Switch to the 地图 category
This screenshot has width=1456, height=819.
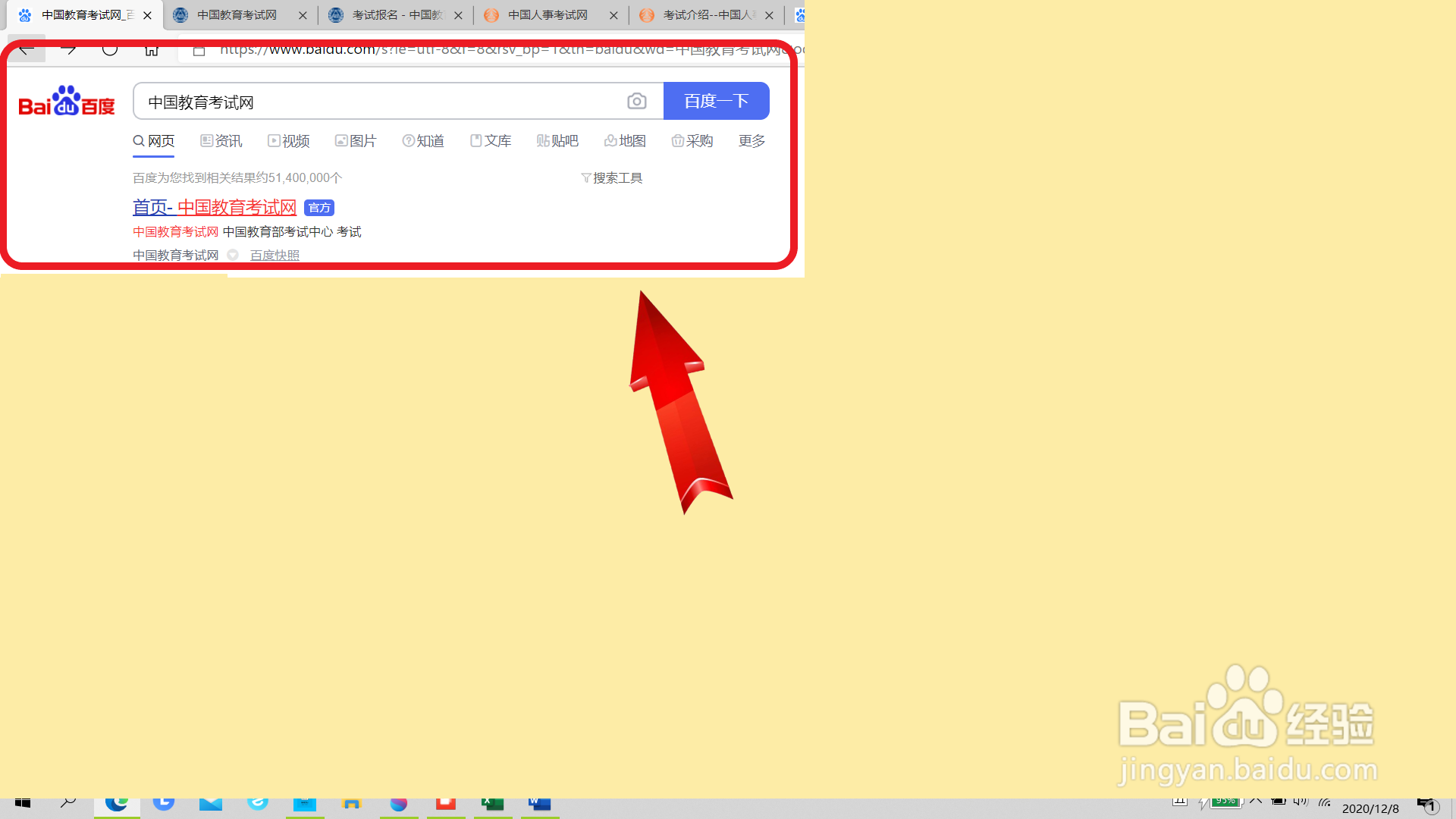pos(625,141)
